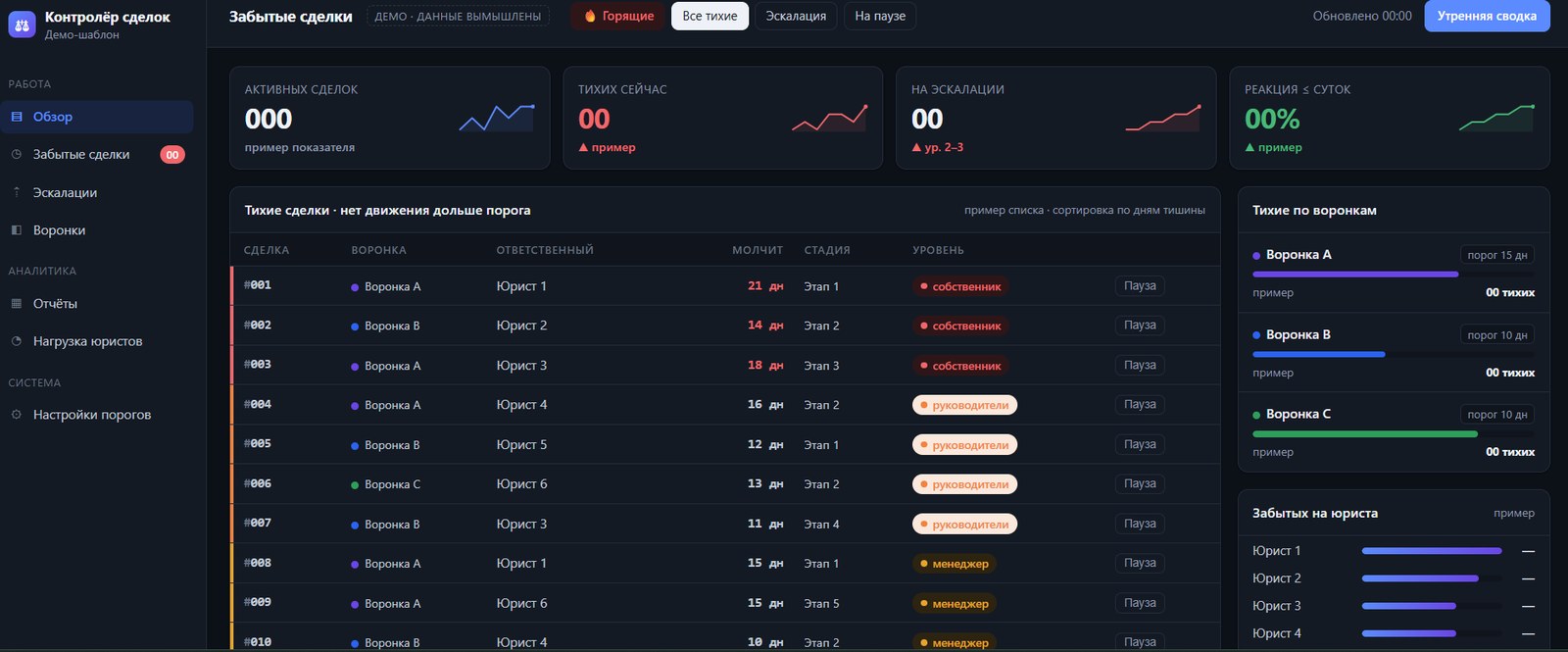Screen dimensions: 1568x652
Task: Select the Горящие filter
Action: tap(617, 16)
